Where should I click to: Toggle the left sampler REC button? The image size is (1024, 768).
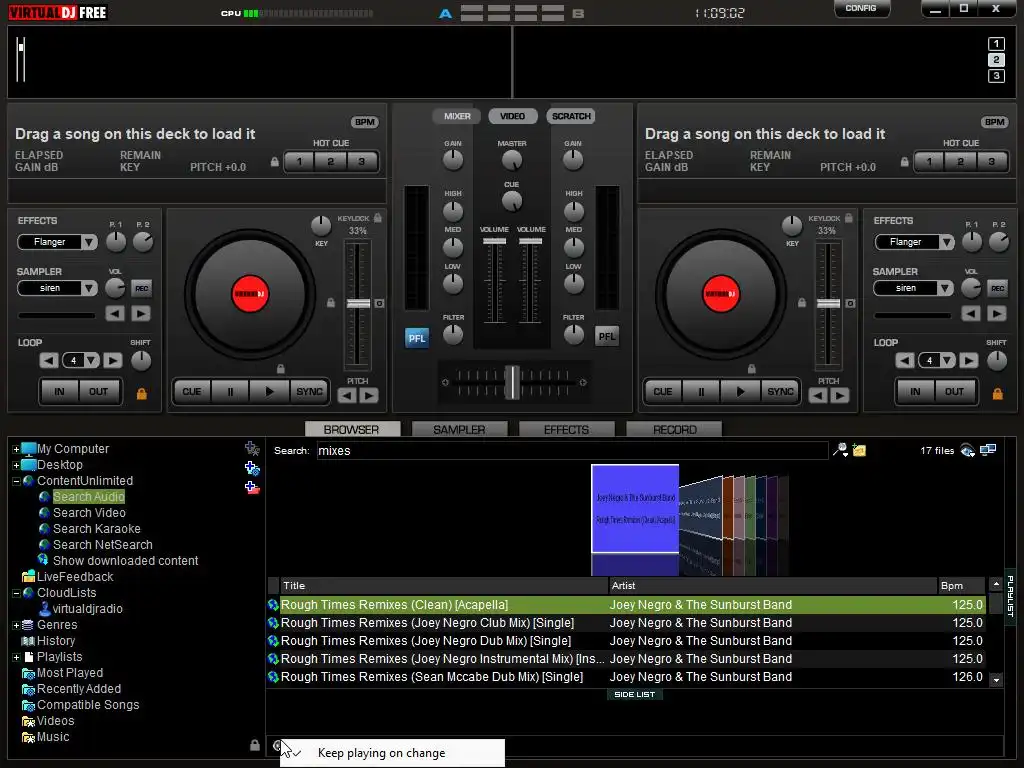point(141,288)
